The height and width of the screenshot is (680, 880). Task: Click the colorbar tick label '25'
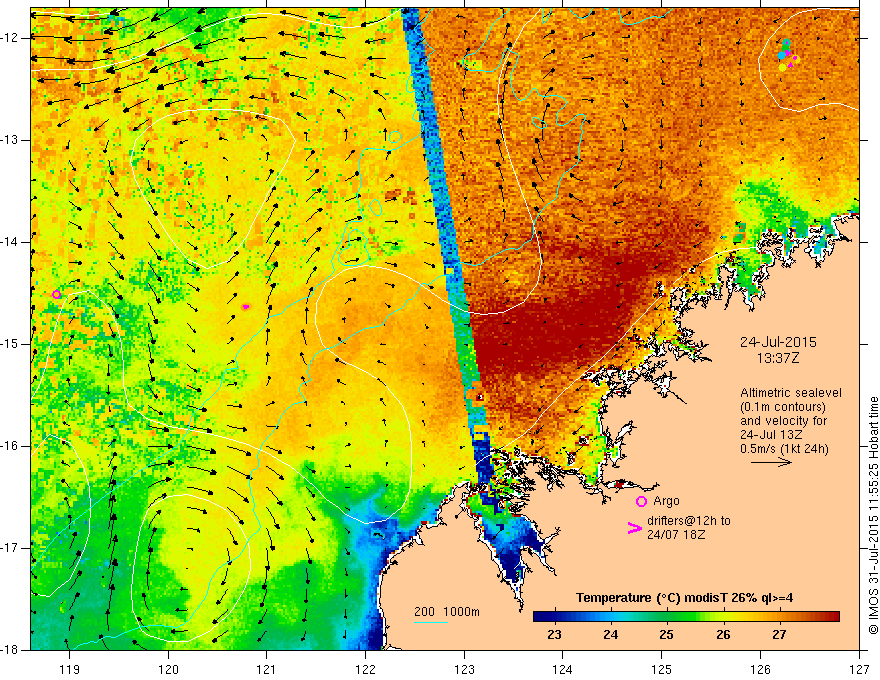[x=666, y=635]
